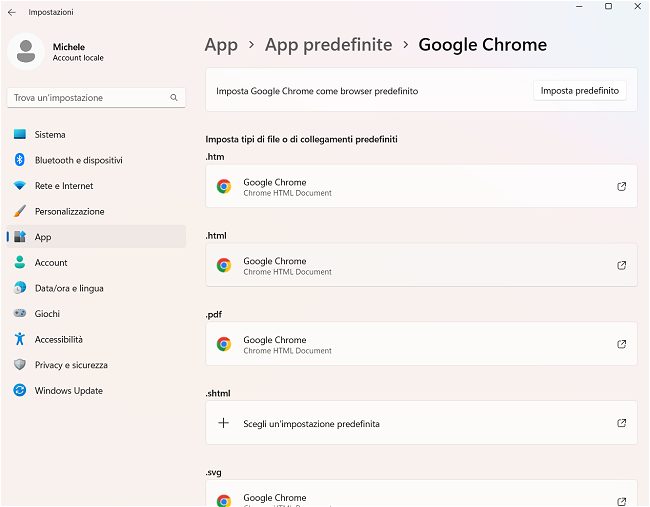Go to Giochi settings
Screen dimensions: 650x507
pos(96,314)
